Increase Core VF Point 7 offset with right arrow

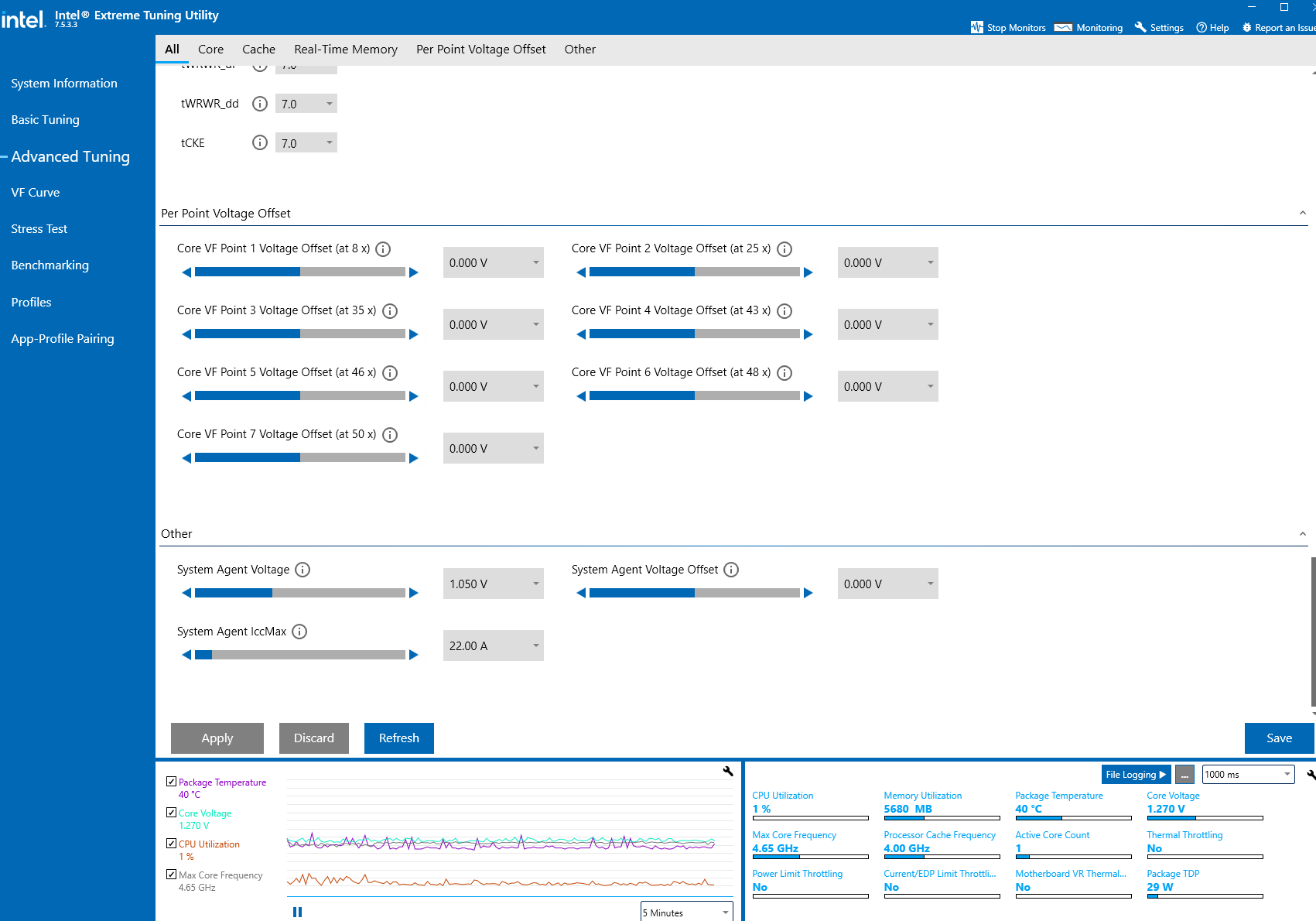(414, 458)
